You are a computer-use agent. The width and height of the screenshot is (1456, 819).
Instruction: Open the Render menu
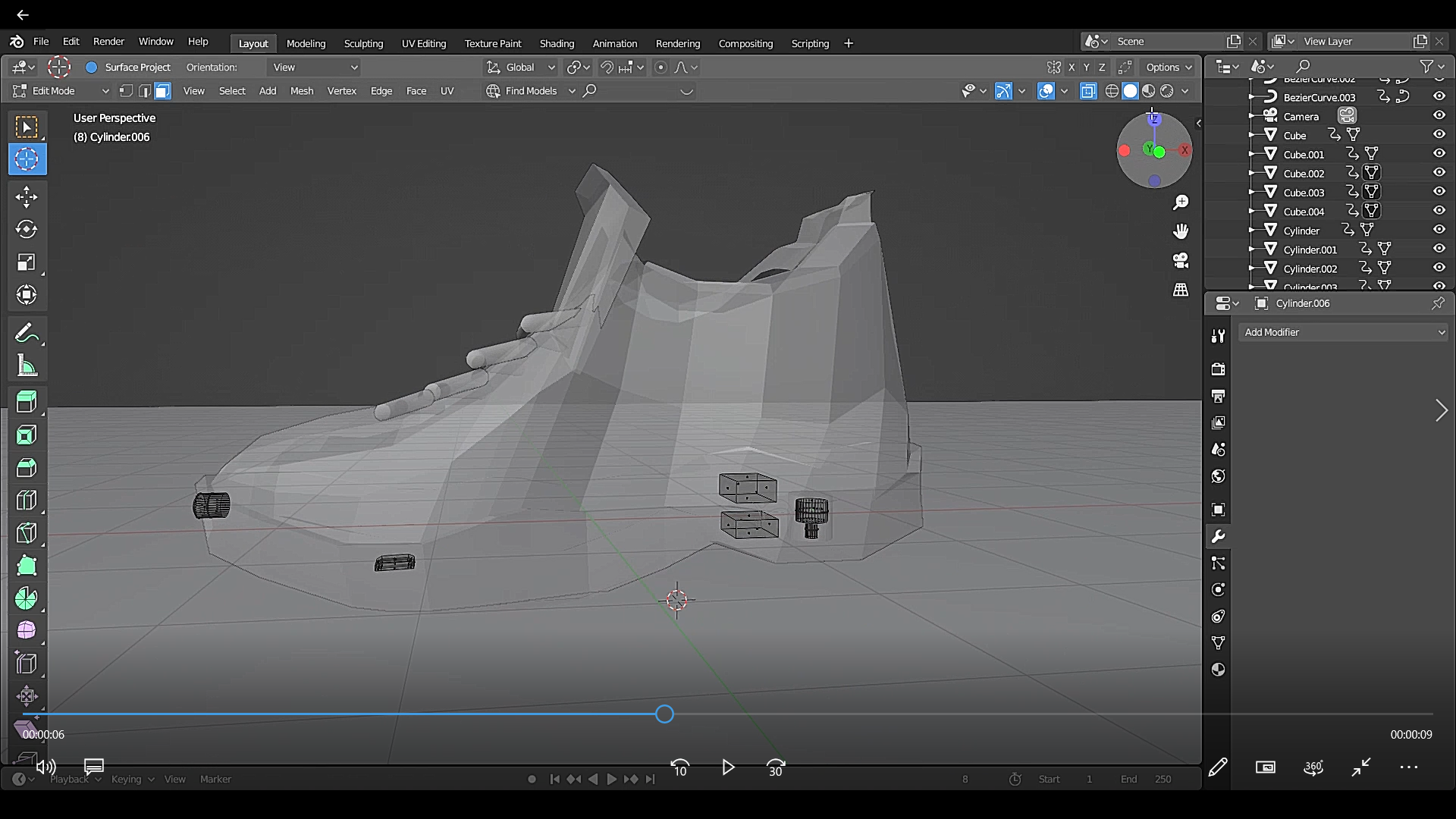point(108,42)
